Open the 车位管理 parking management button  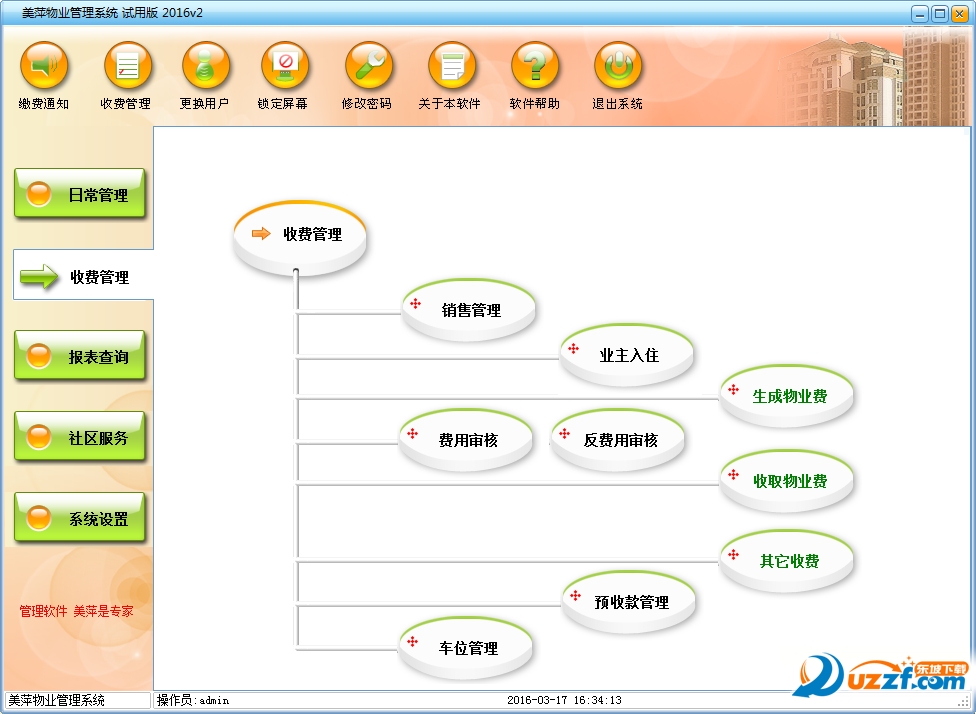[x=467, y=648]
